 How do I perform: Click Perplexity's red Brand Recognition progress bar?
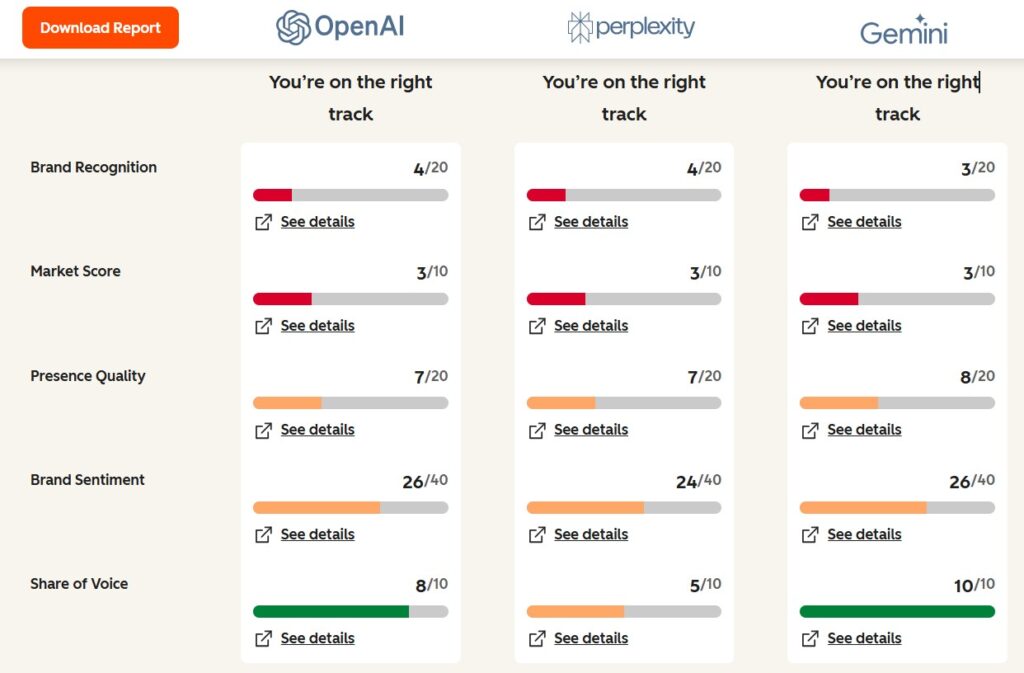click(x=546, y=195)
